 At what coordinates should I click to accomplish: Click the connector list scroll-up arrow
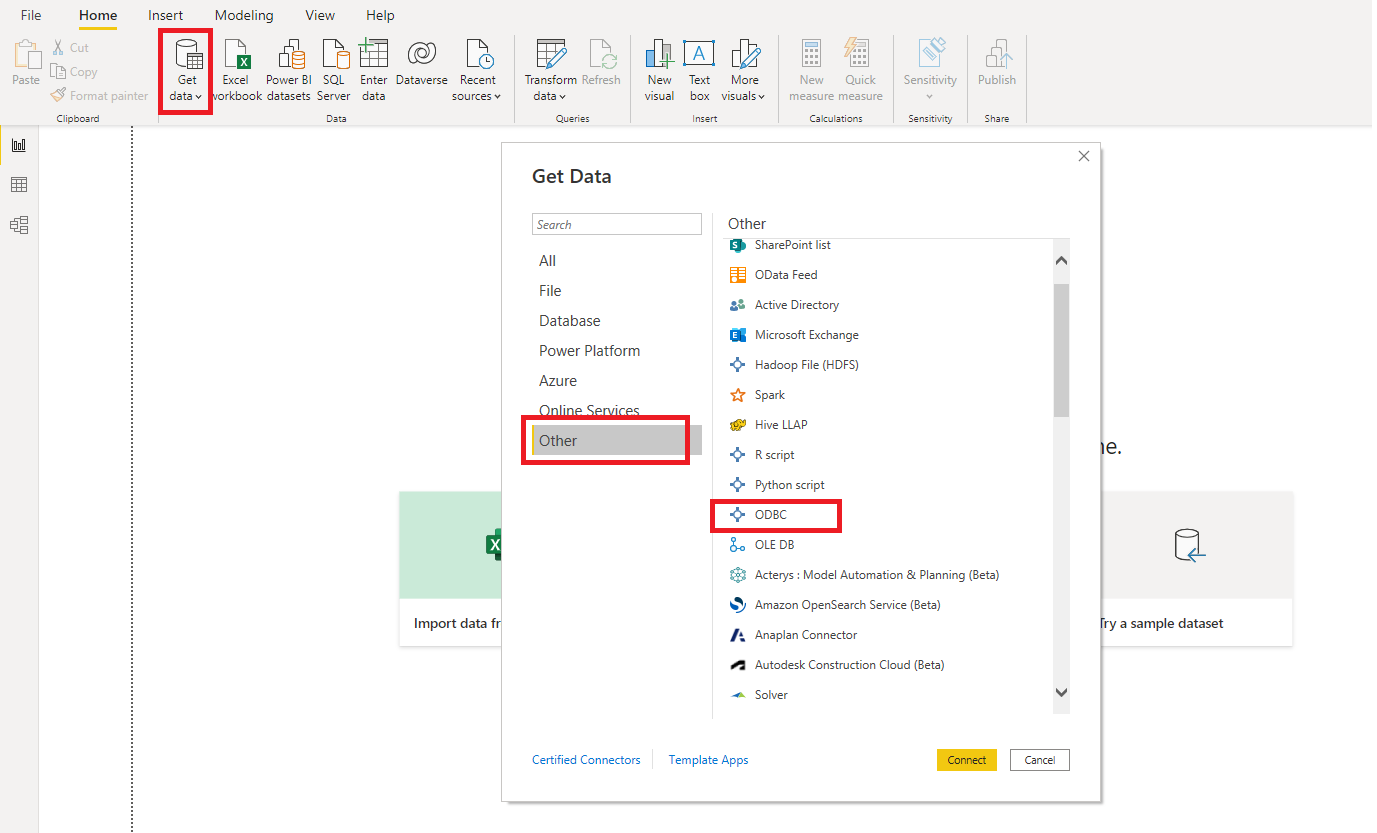[x=1062, y=260]
